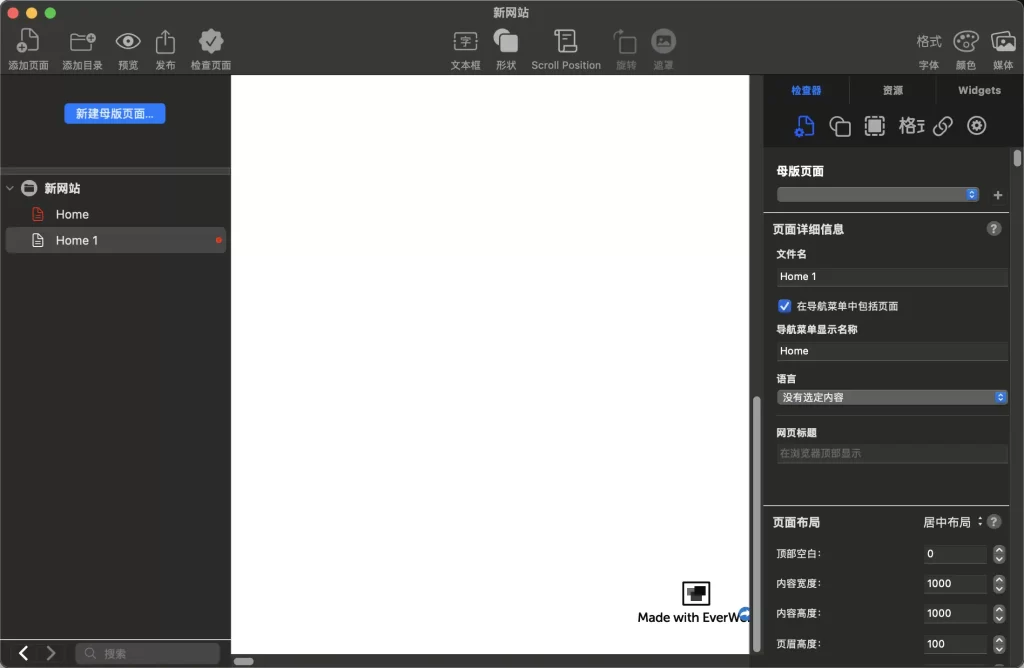This screenshot has height=668, width=1024.
Task: Open the Preview (预览) eye icon
Action: coord(128,41)
